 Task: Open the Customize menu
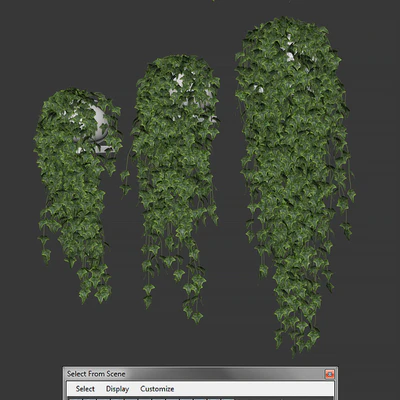coord(157,389)
